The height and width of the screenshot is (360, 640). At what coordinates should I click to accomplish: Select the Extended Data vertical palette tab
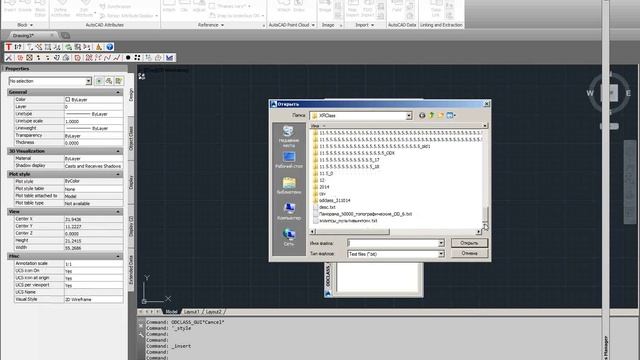tap(131, 270)
